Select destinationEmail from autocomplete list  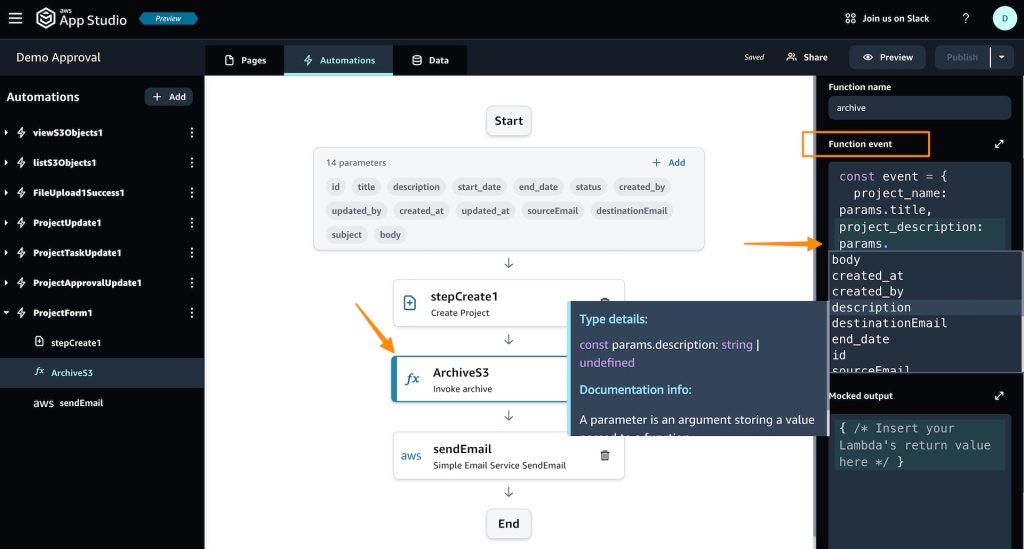(889, 323)
